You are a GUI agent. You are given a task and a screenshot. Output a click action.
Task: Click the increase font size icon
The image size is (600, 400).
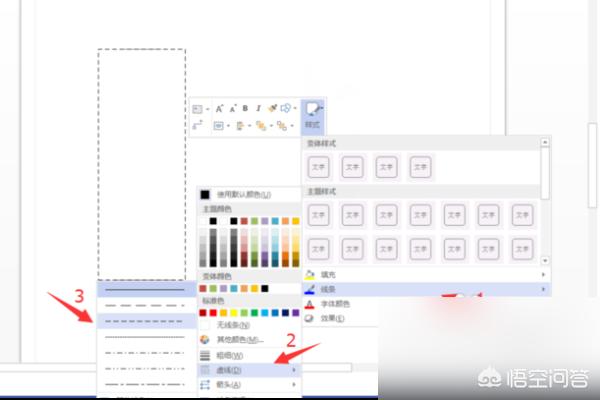point(219,108)
